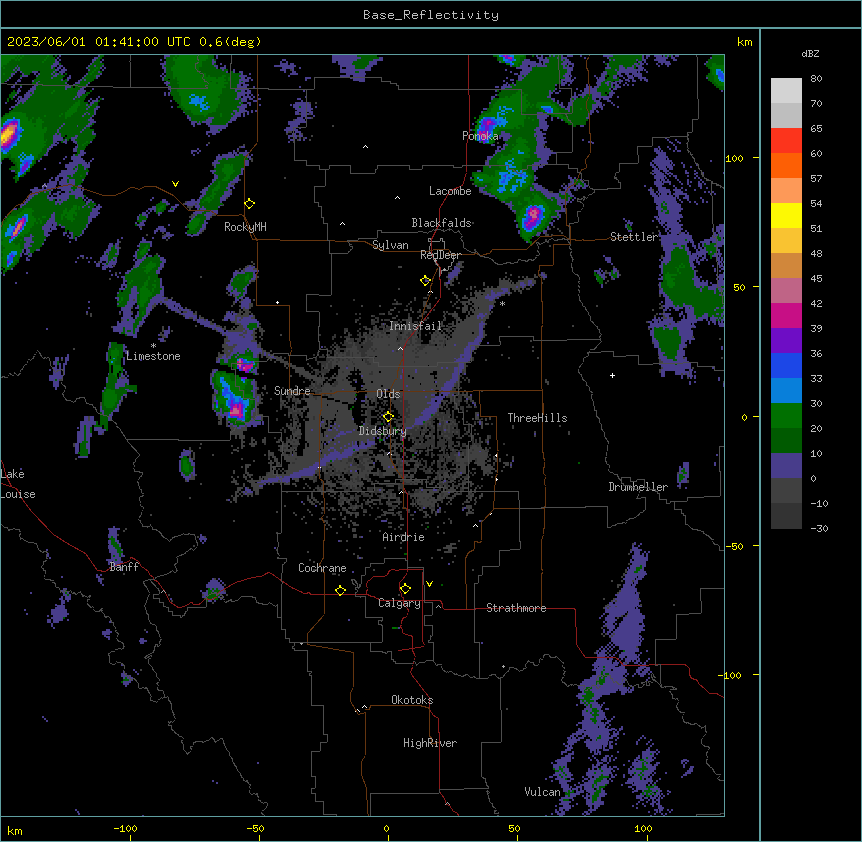Click the yellow V marker east of Calgary
The height and width of the screenshot is (842, 862).
click(429, 584)
